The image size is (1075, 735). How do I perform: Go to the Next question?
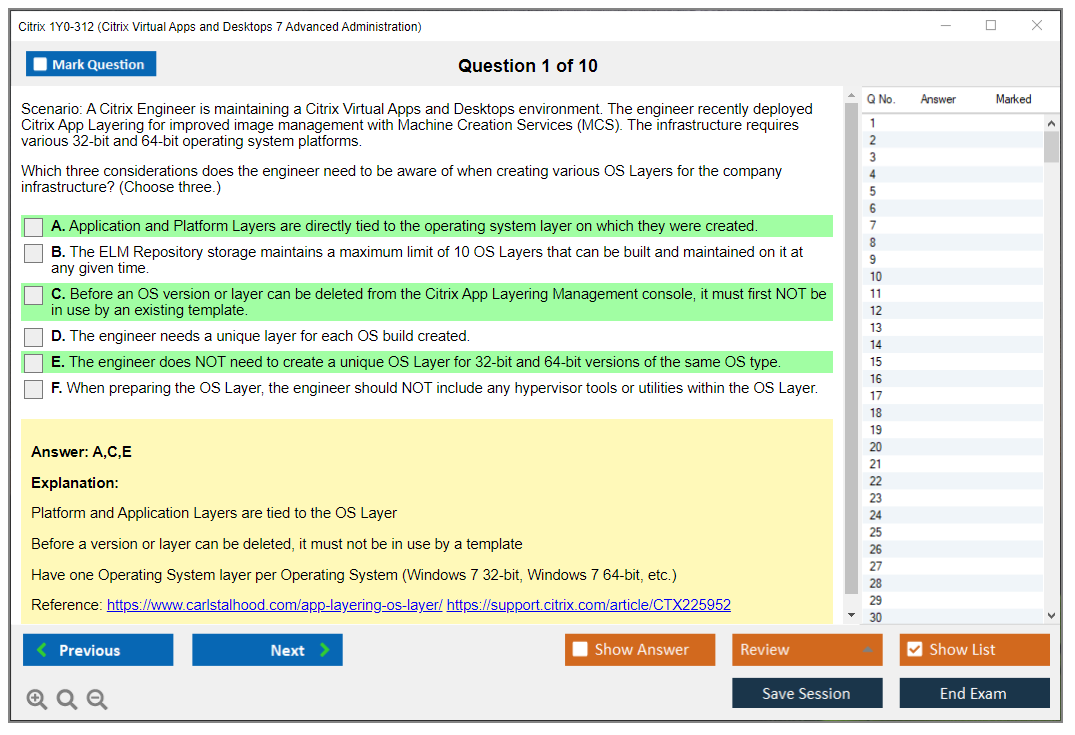[267, 650]
